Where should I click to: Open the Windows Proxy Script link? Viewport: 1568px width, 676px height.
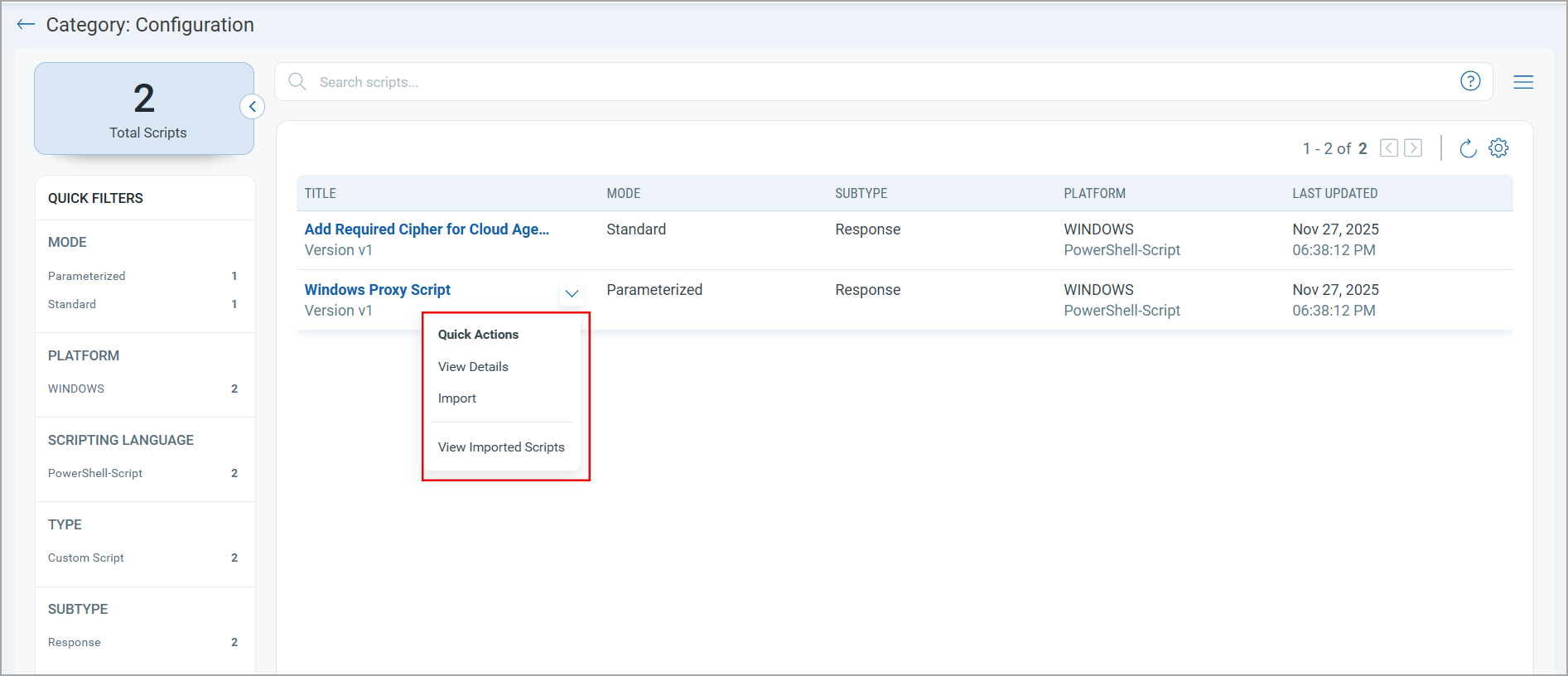click(378, 290)
